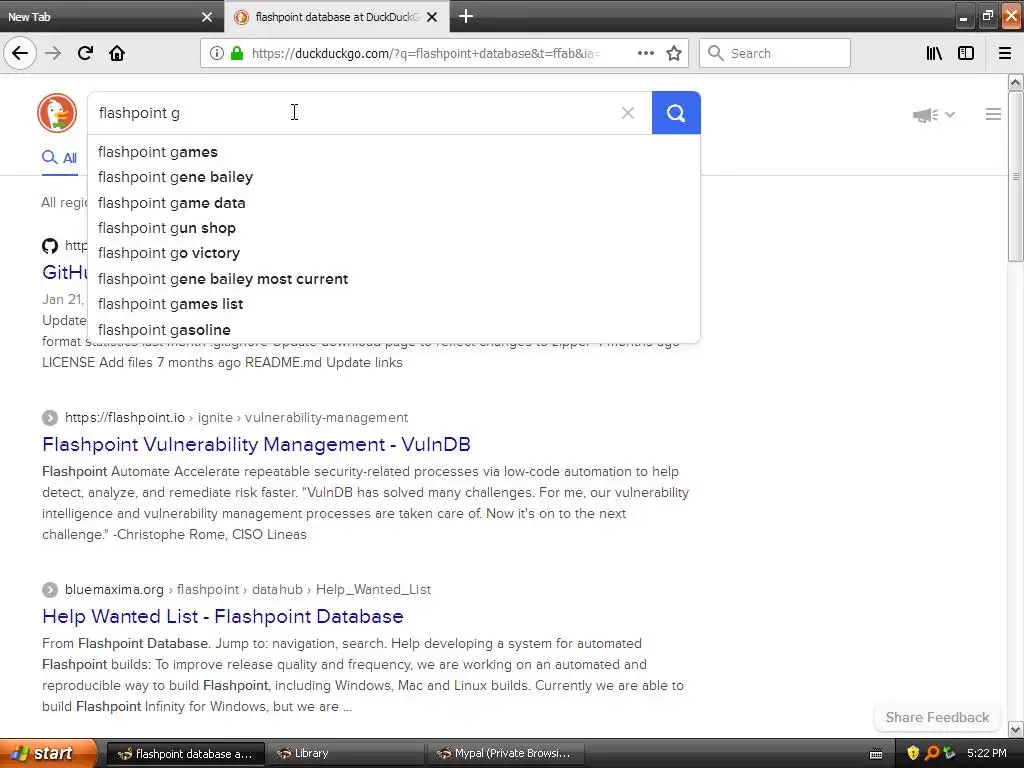This screenshot has width=1024, height=768.
Task: Open the browser home page
Action: point(117,53)
